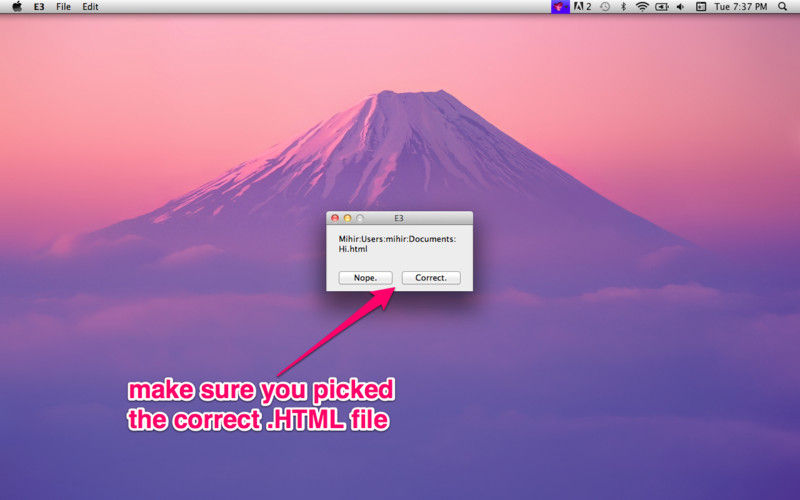The height and width of the screenshot is (500, 800).
Task: Click the Nope. button in E3 dialog
Action: pos(365,278)
